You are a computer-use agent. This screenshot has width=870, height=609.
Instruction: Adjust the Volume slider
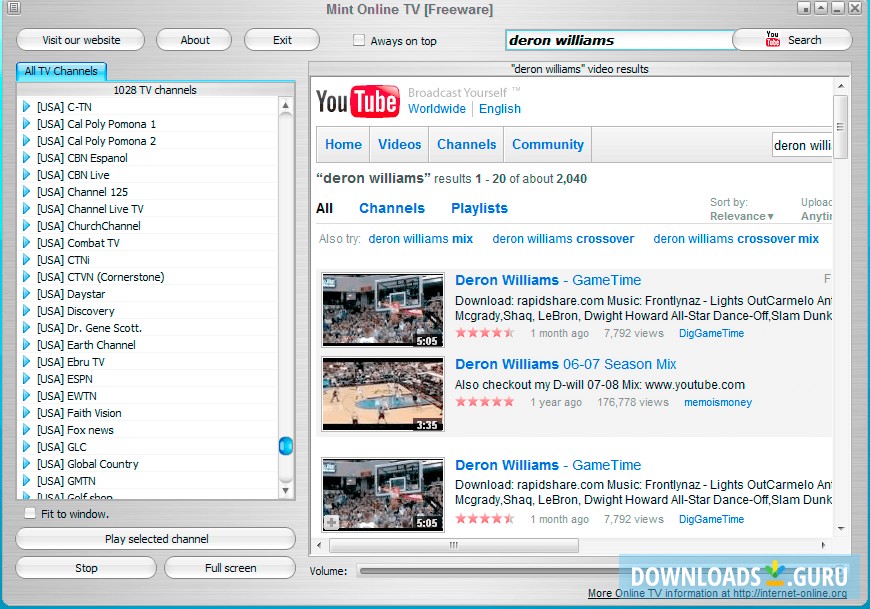pos(450,571)
